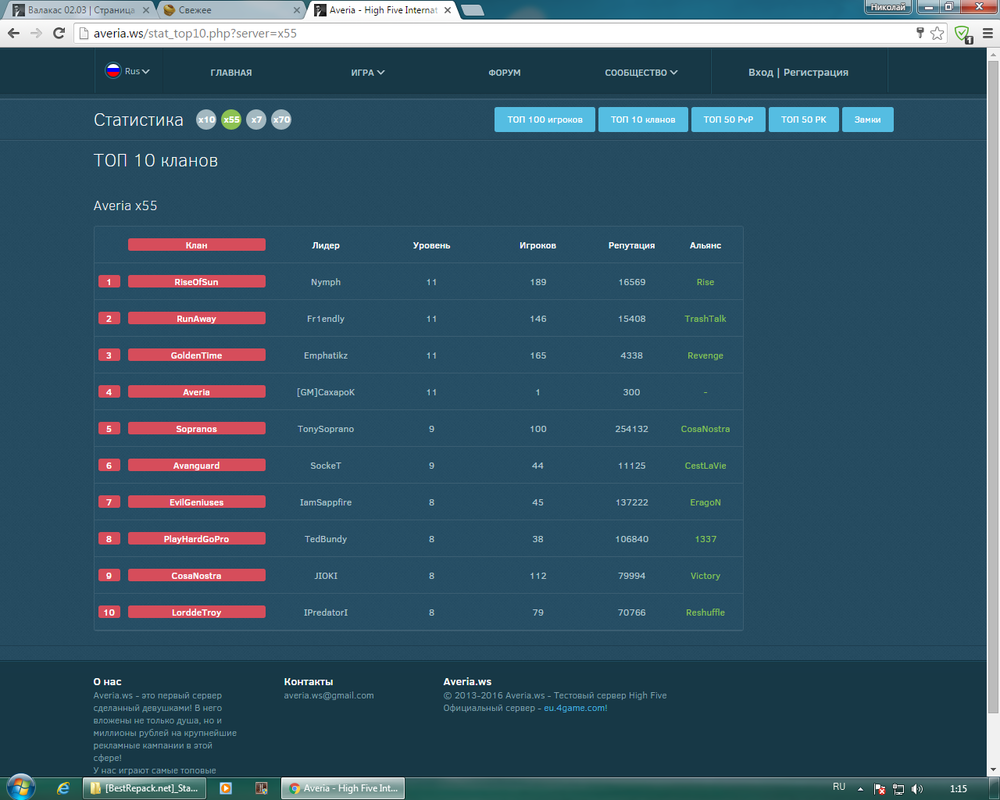Open the eu.4game.com link in the footer

574,708
